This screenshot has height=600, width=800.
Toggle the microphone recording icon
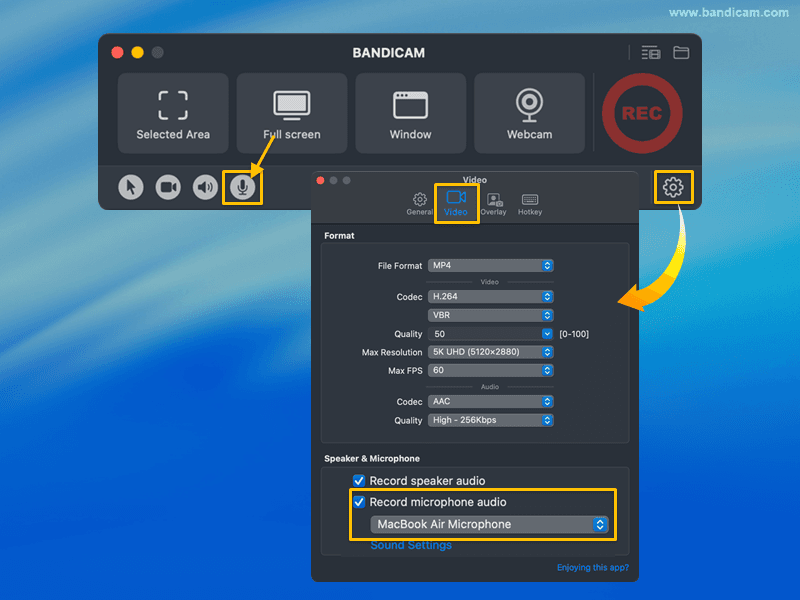pos(242,187)
